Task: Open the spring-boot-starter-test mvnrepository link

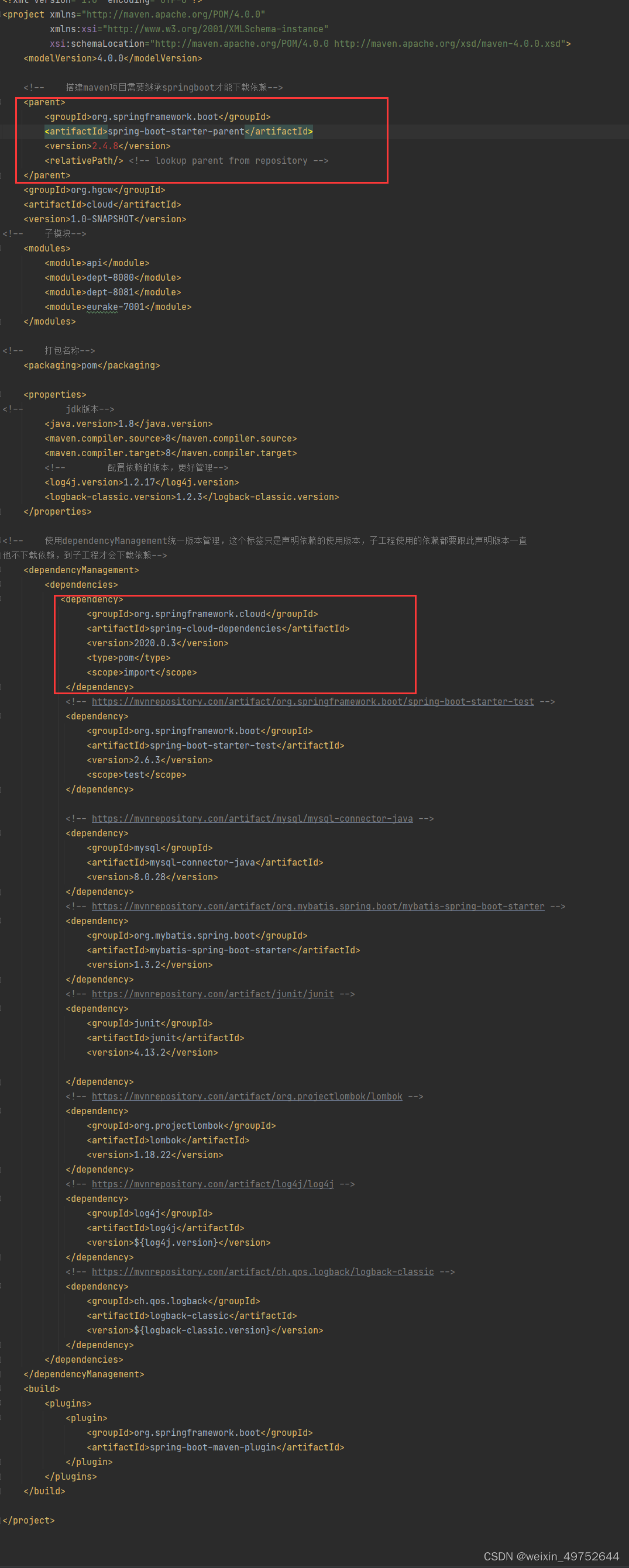Action: click(312, 701)
